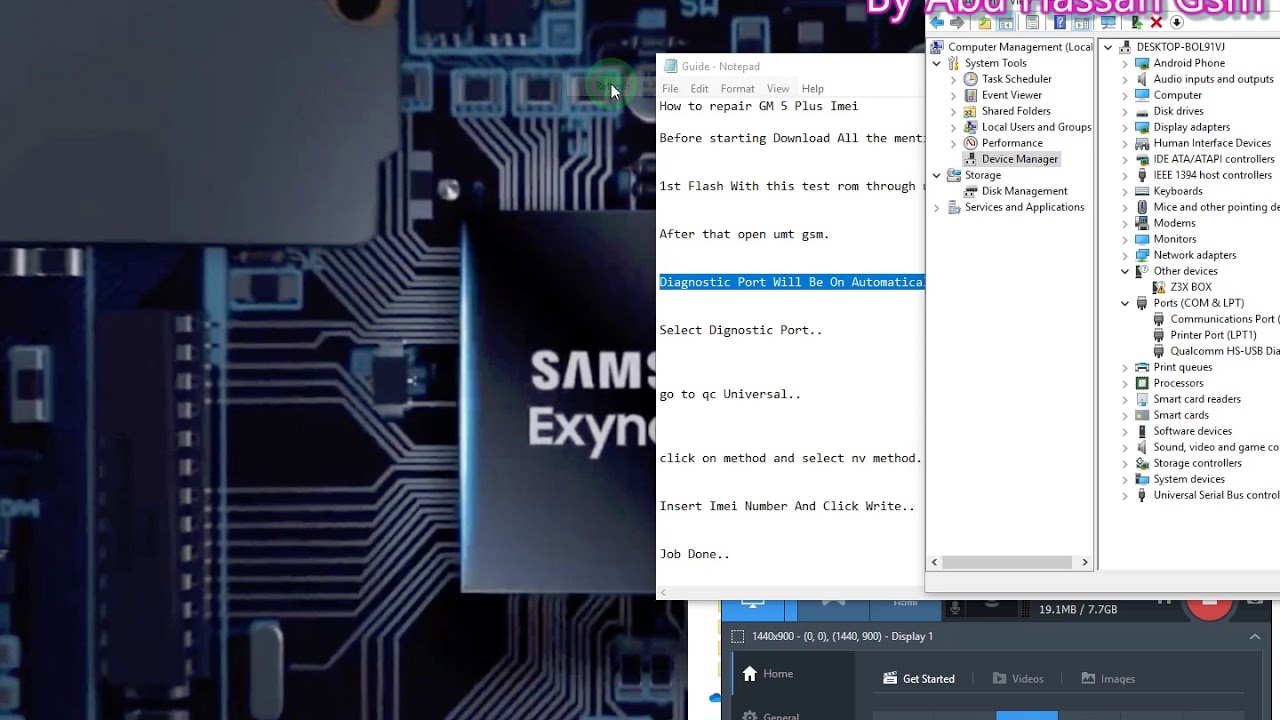Click the selection rectangle icon beside 1440x900
This screenshot has height=720, width=1280.
tap(738, 636)
